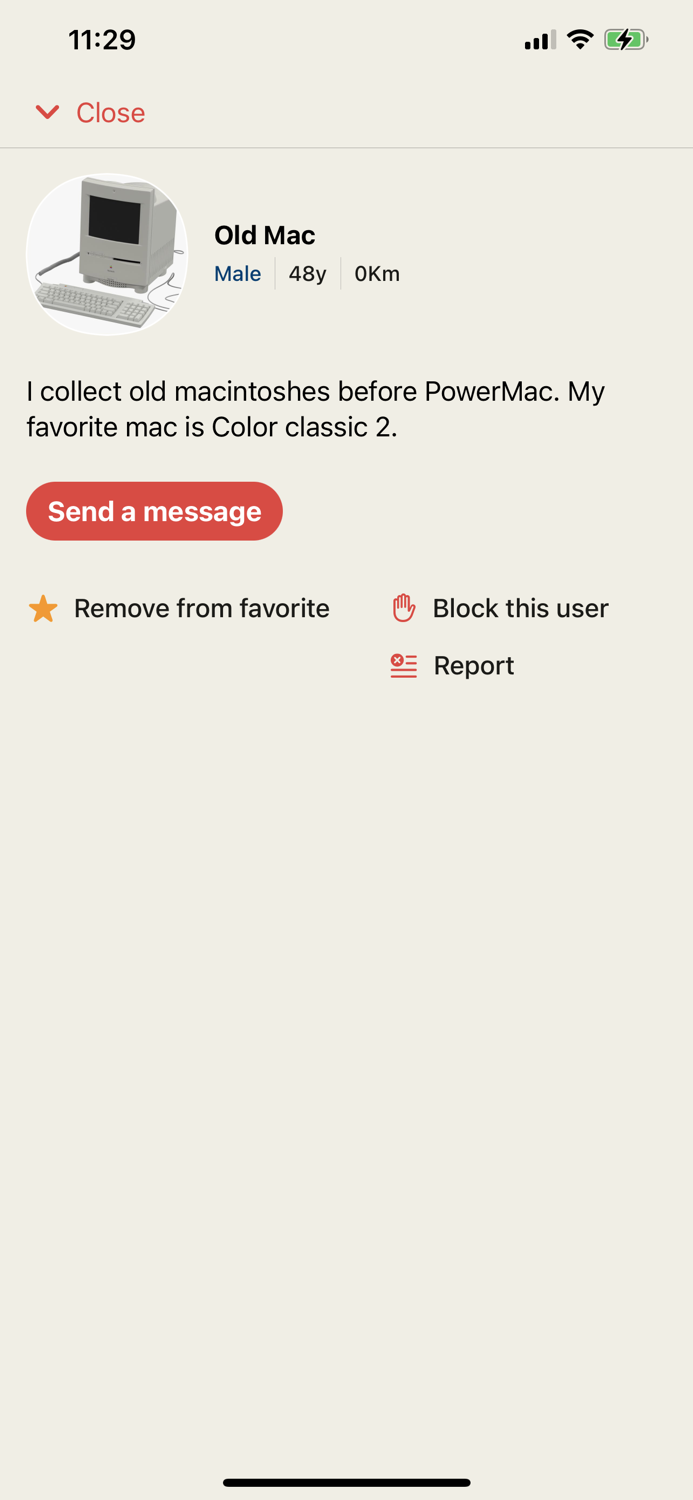
Task: Tap the macintosh collector bio text
Action: [x=315, y=409]
